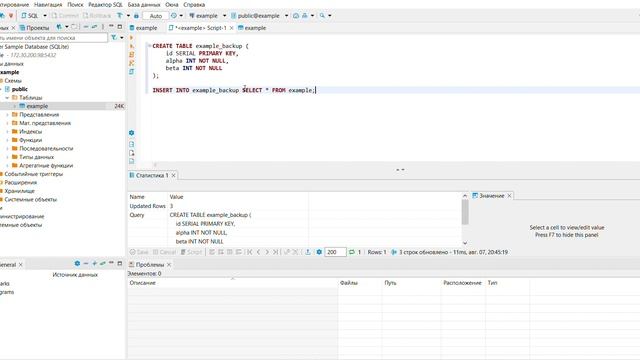The height and width of the screenshot is (360, 640).
Task: Close the Script-1 editor tab
Action: coord(231,28)
